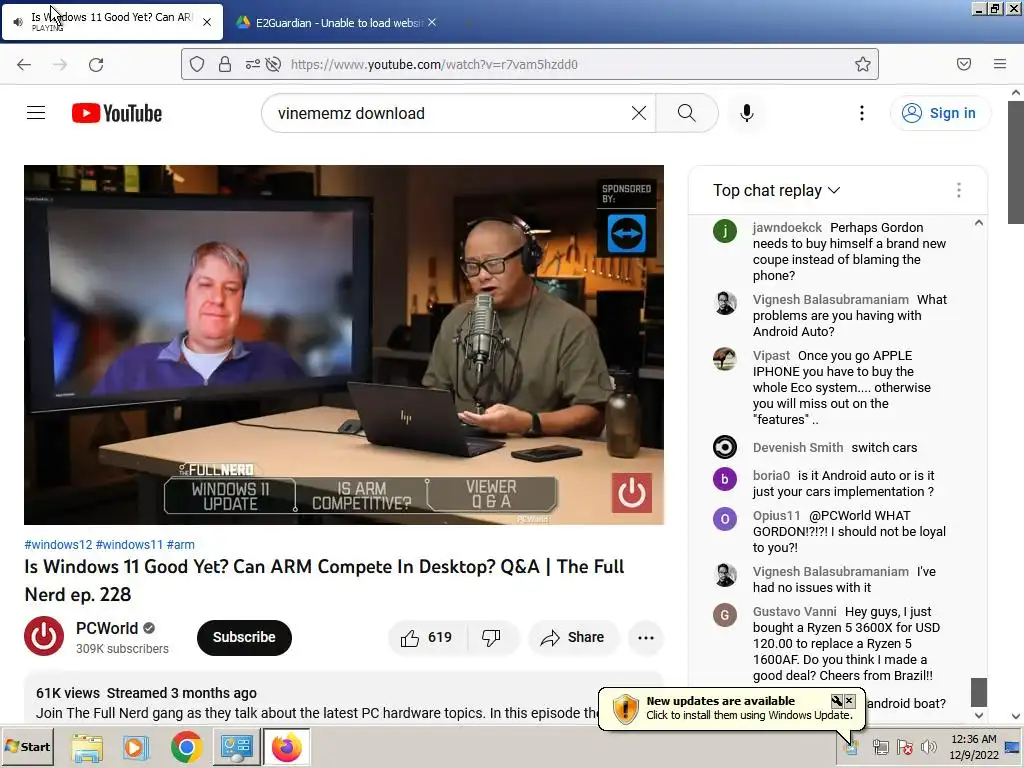This screenshot has height=768, width=1024.
Task: Clear the search box with the X
Action: [x=639, y=113]
